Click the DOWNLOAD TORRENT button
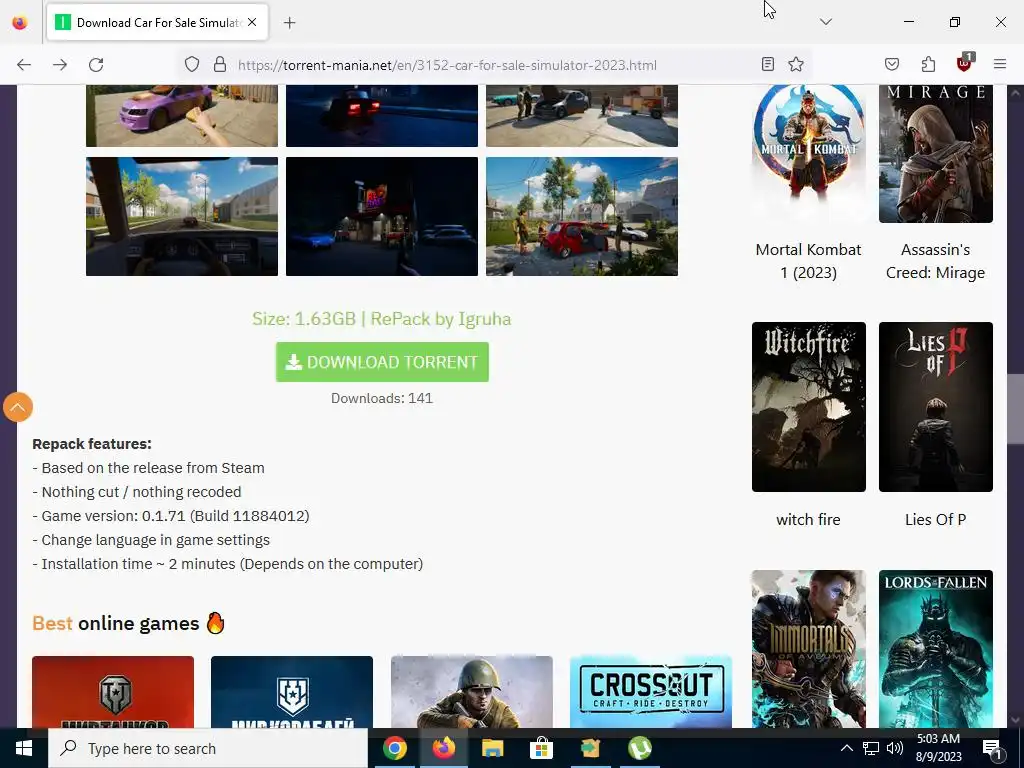 (382, 362)
